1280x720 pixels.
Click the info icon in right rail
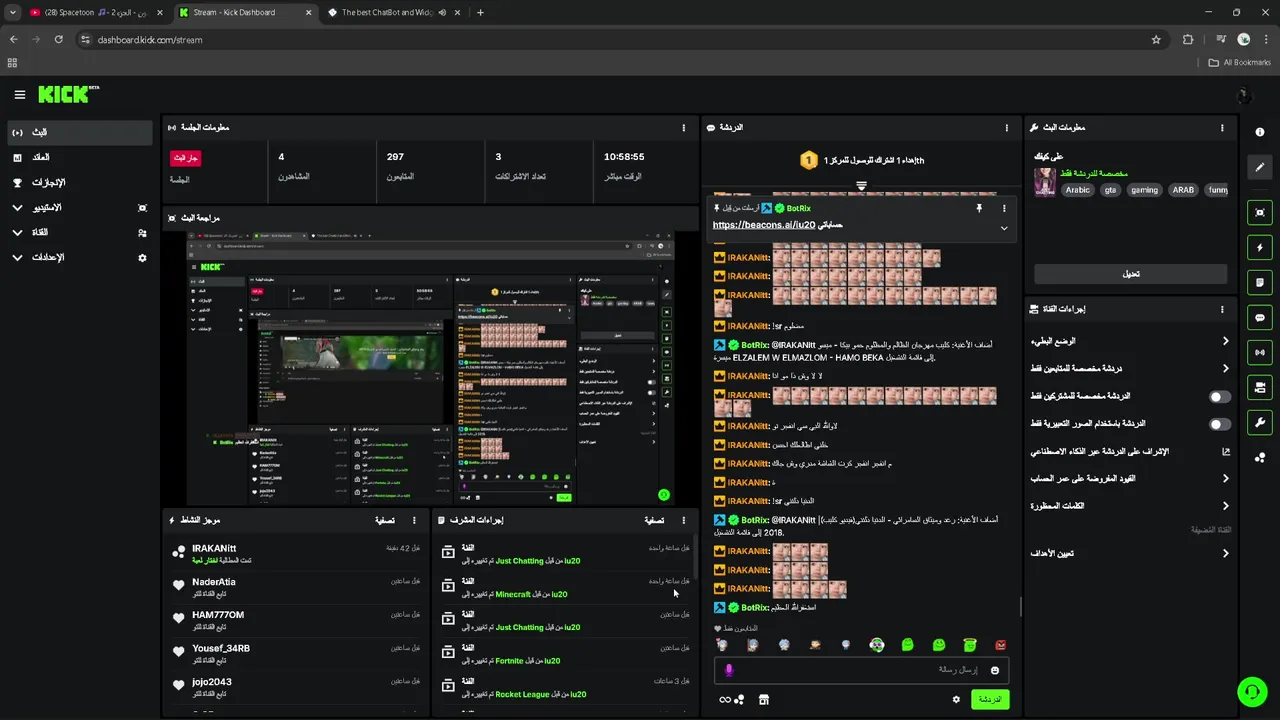click(x=1260, y=132)
